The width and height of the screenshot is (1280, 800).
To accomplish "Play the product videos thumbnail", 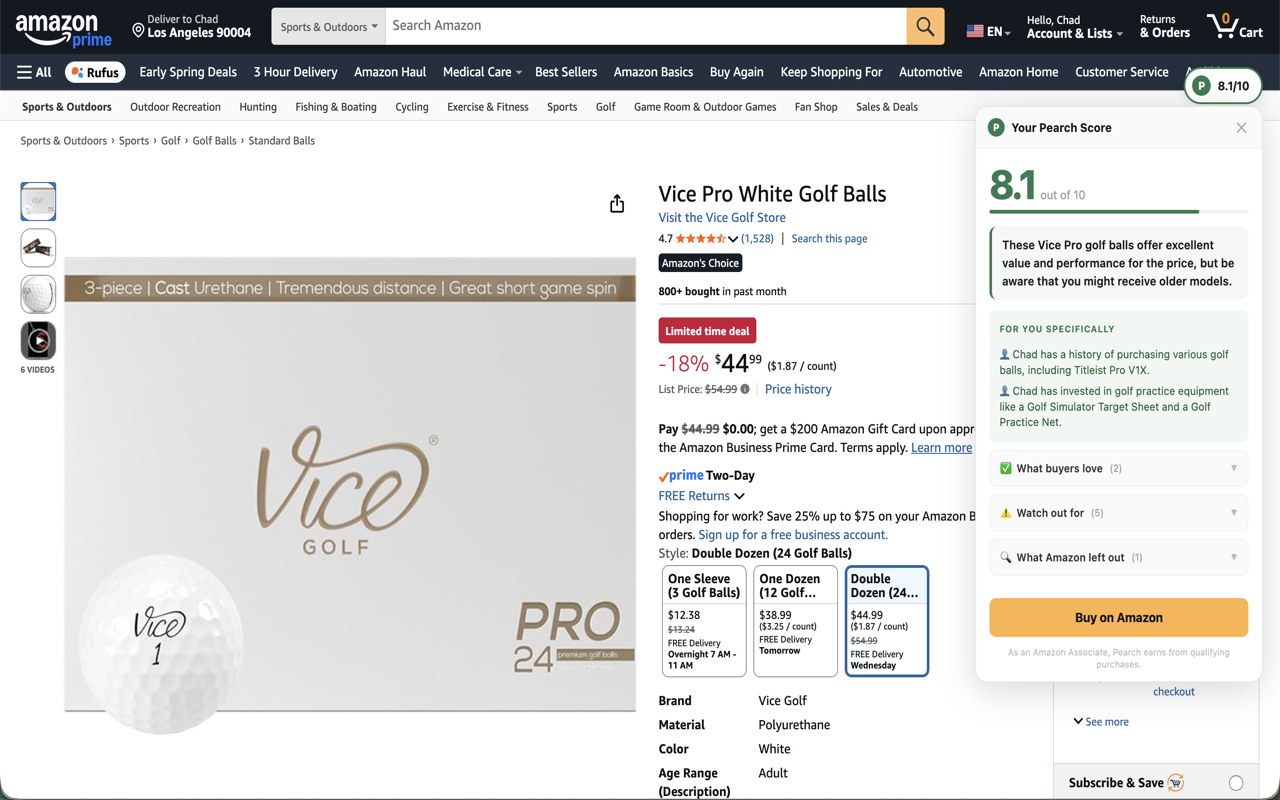I will pos(38,340).
